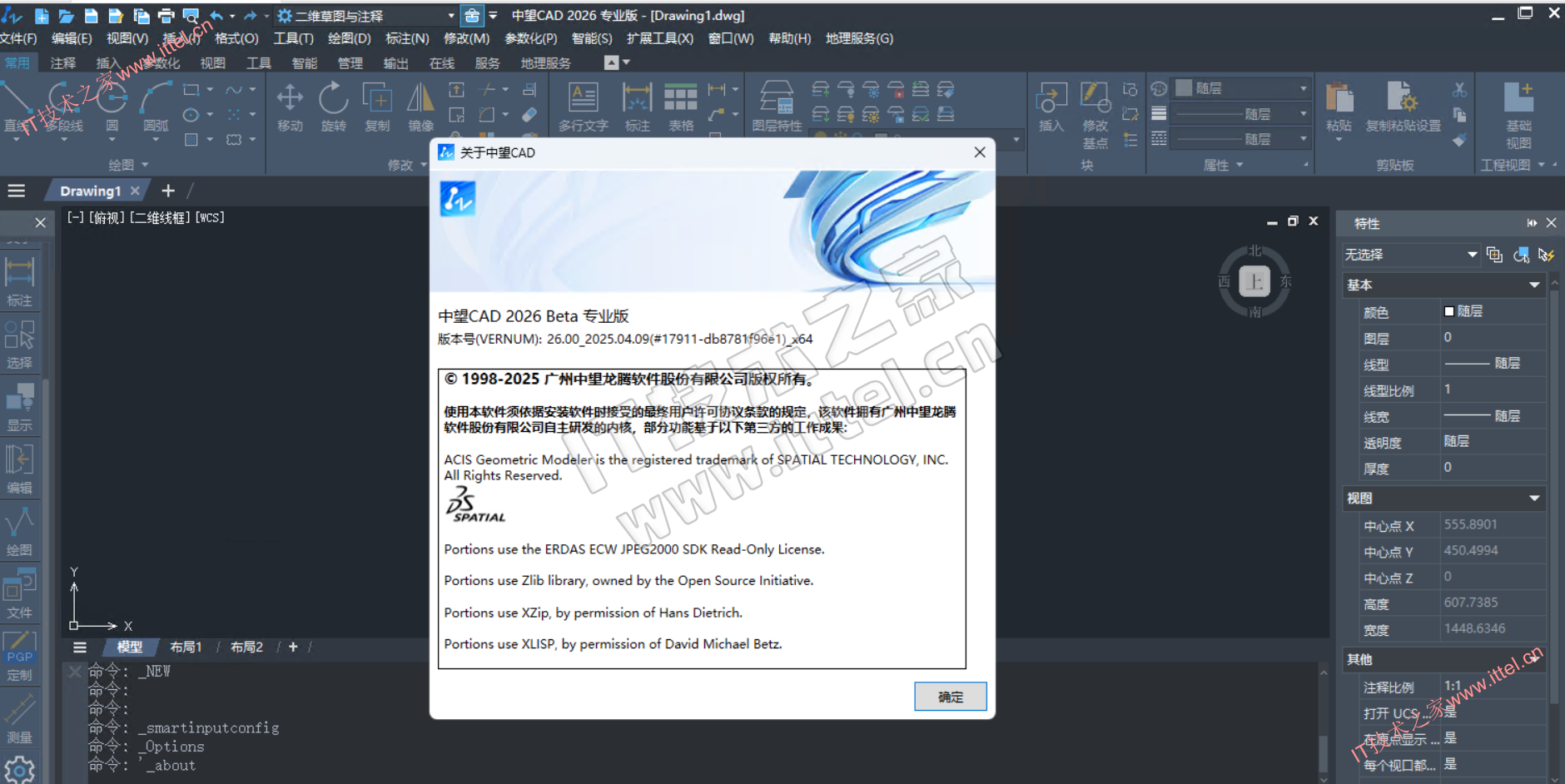Open the drawing tabs hamburger menu
Image resolution: width=1565 pixels, height=784 pixels.
coord(17,191)
